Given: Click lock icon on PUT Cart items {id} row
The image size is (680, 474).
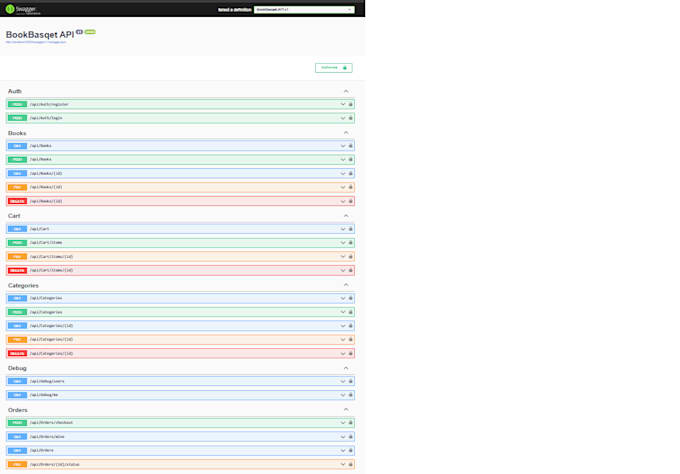Looking at the screenshot, I should (x=350, y=257).
